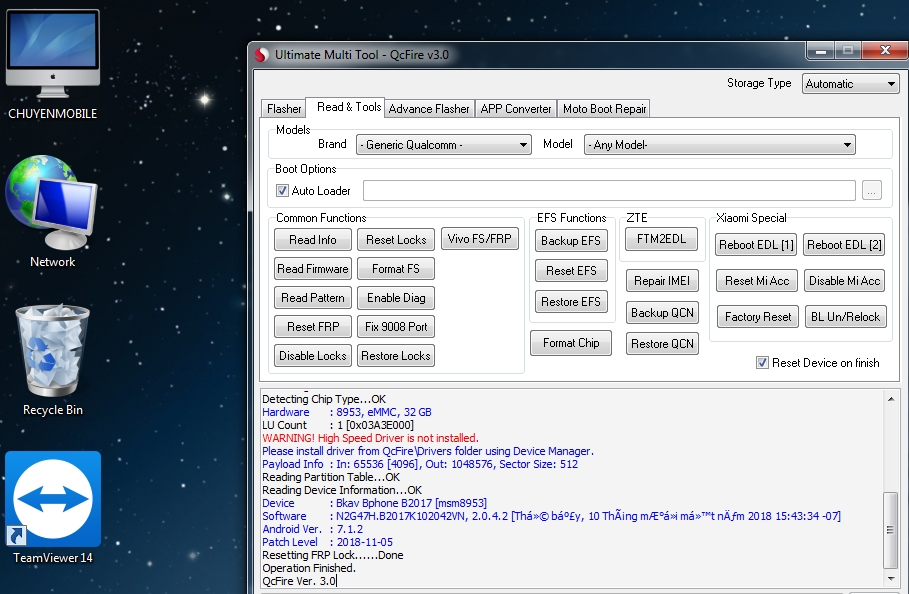Click the Restore QCN button
The width and height of the screenshot is (909, 594).
pos(662,344)
